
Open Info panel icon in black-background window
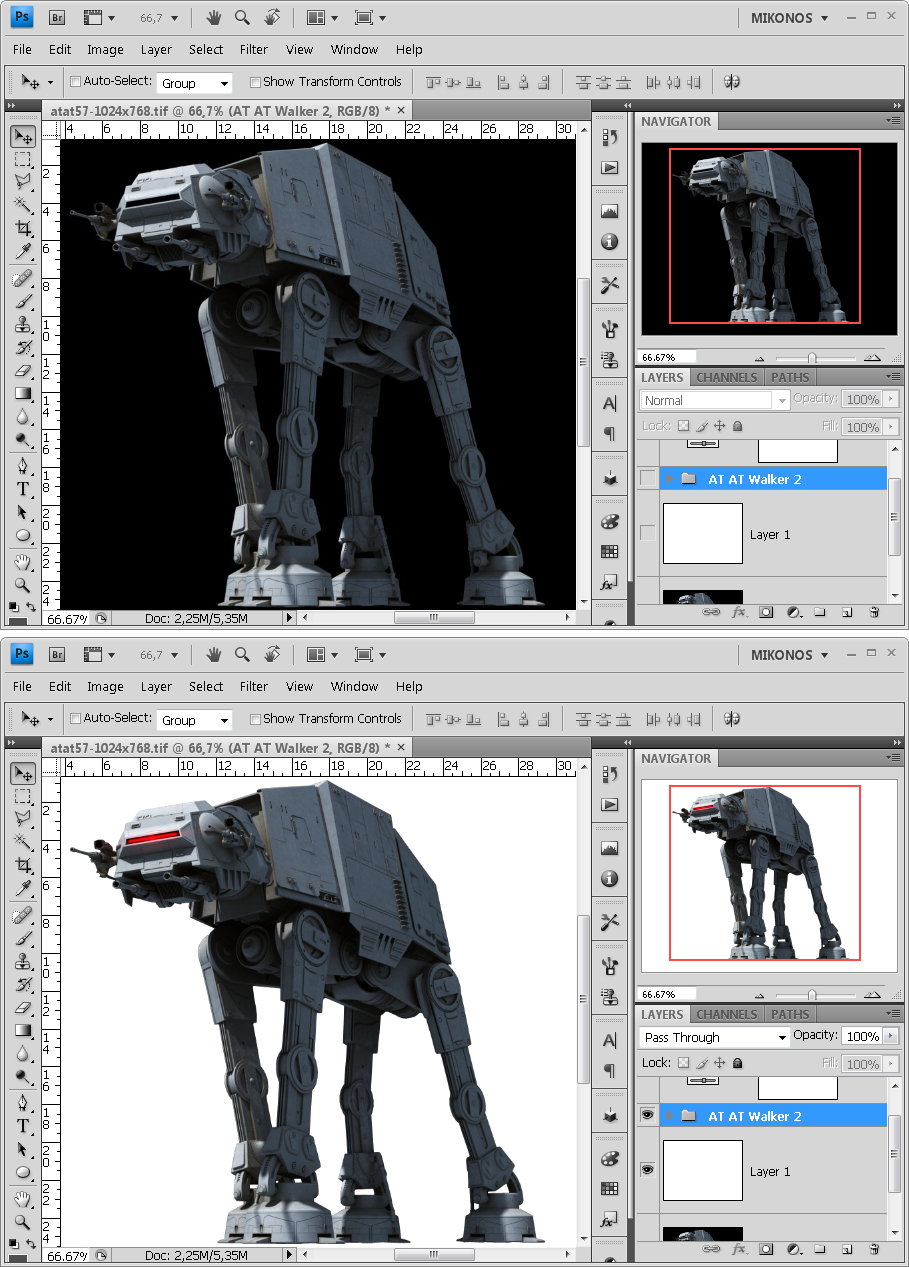tap(609, 242)
